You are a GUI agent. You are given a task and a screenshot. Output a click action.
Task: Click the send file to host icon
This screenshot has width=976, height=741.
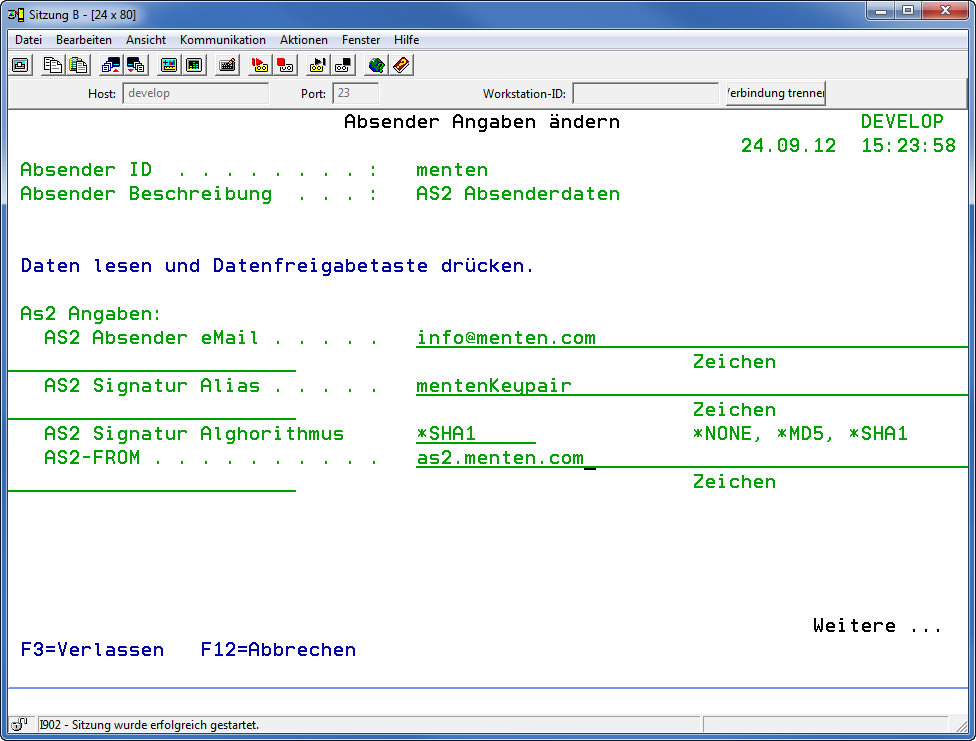[x=111, y=66]
